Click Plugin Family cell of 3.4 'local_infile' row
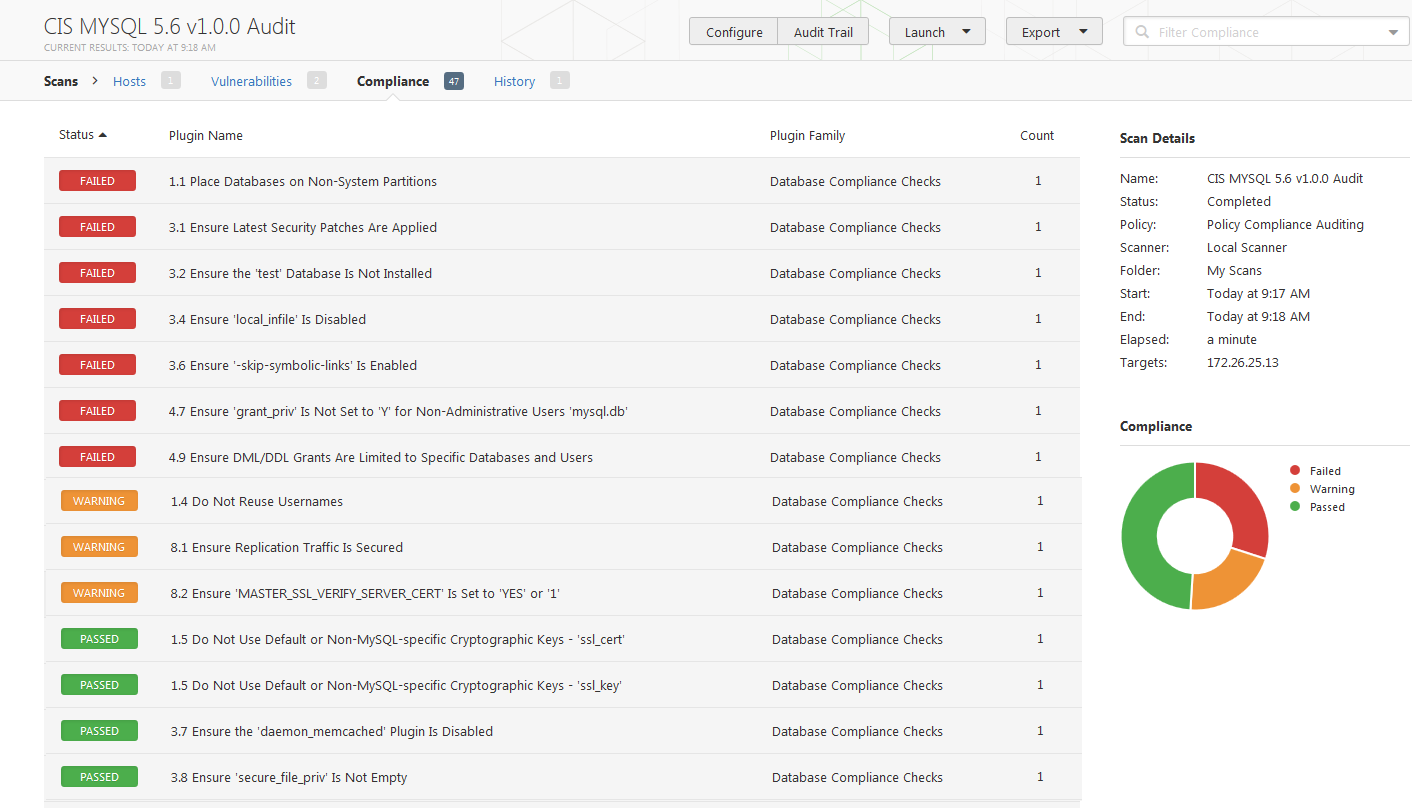1416x808 pixels. (855, 319)
